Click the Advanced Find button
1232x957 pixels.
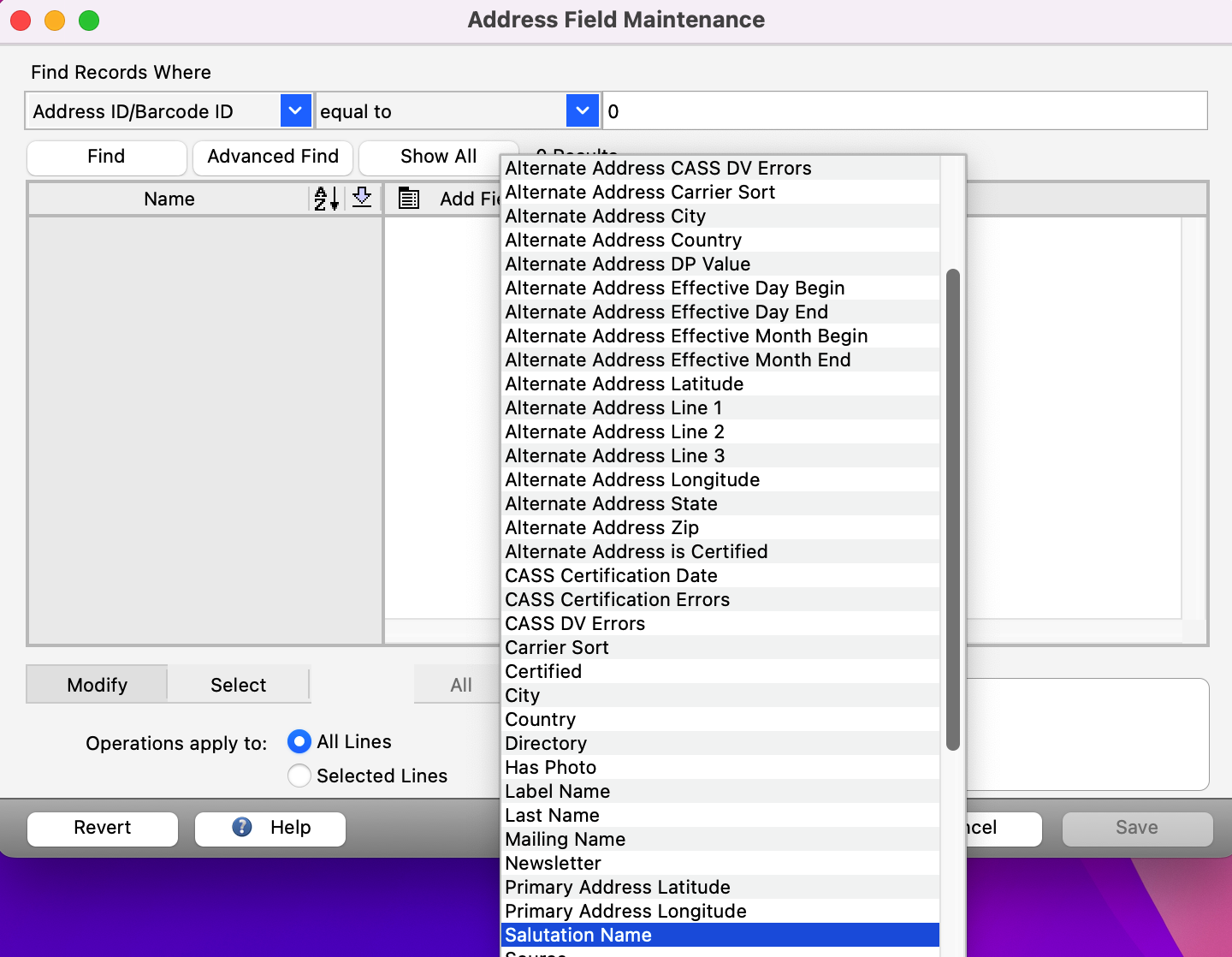(272, 157)
